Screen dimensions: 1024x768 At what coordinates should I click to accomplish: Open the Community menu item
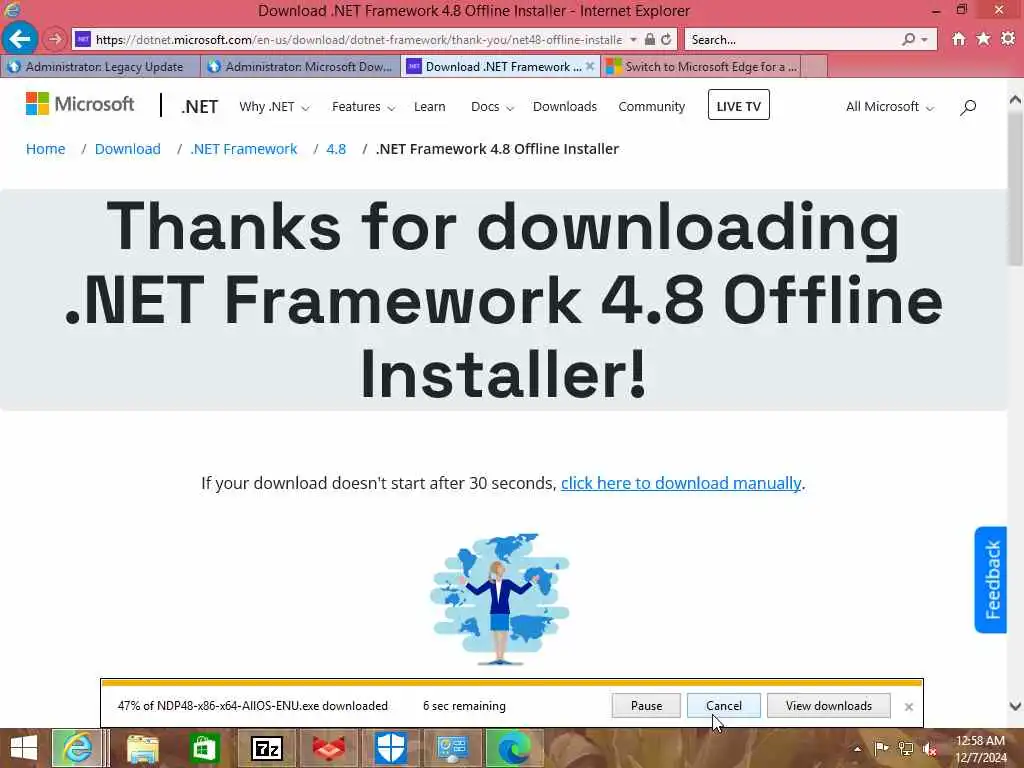[652, 106]
